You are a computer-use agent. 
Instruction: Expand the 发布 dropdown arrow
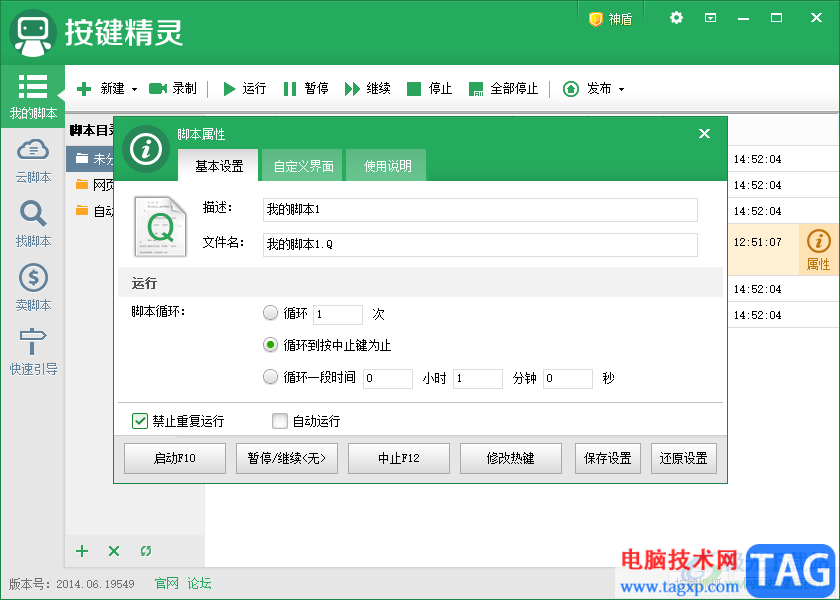[x=621, y=89]
